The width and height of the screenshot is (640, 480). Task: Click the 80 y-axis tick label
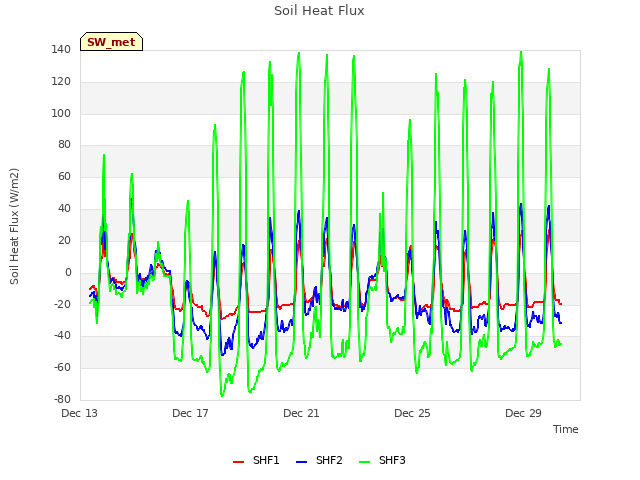pyautogui.click(x=64, y=144)
